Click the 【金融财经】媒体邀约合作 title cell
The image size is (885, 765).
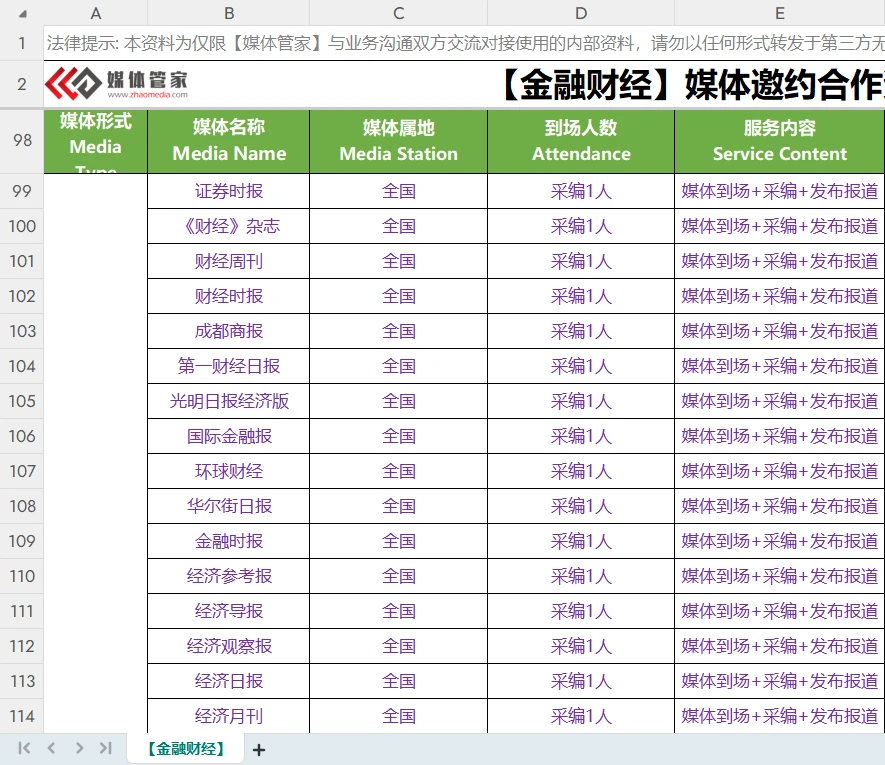click(464, 84)
